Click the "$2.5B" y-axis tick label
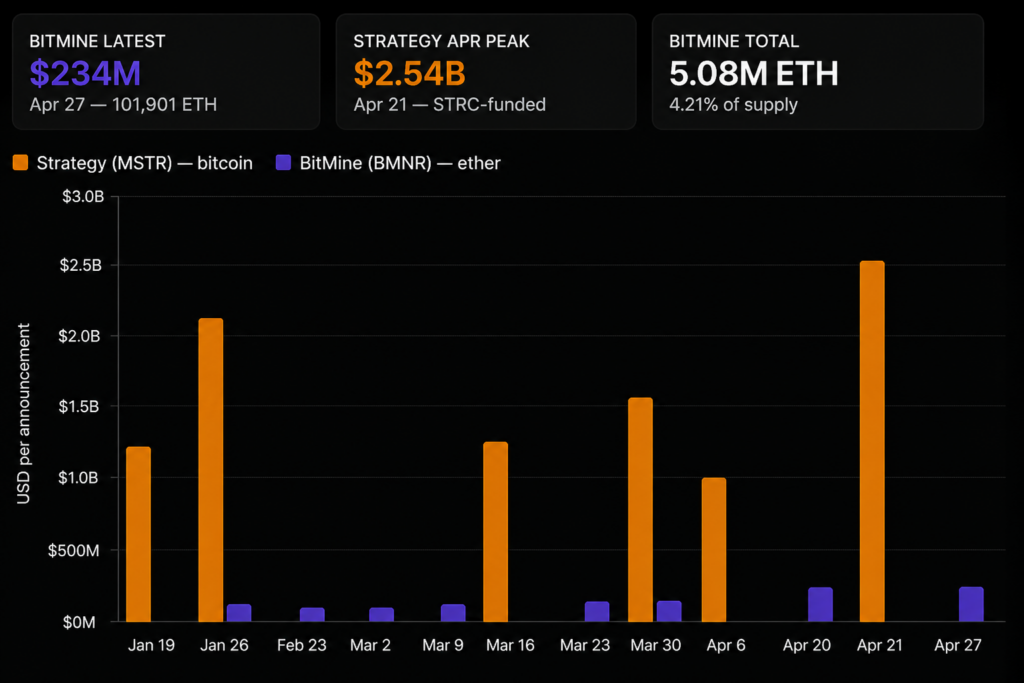The width and height of the screenshot is (1024, 683). [x=83, y=265]
